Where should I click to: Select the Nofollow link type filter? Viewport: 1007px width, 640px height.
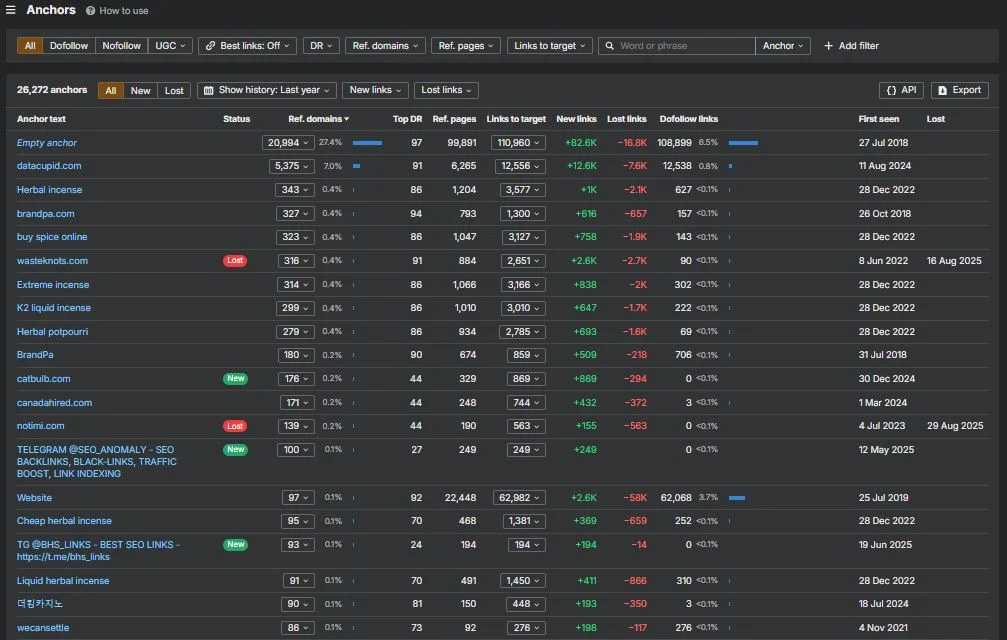[x=121, y=46]
